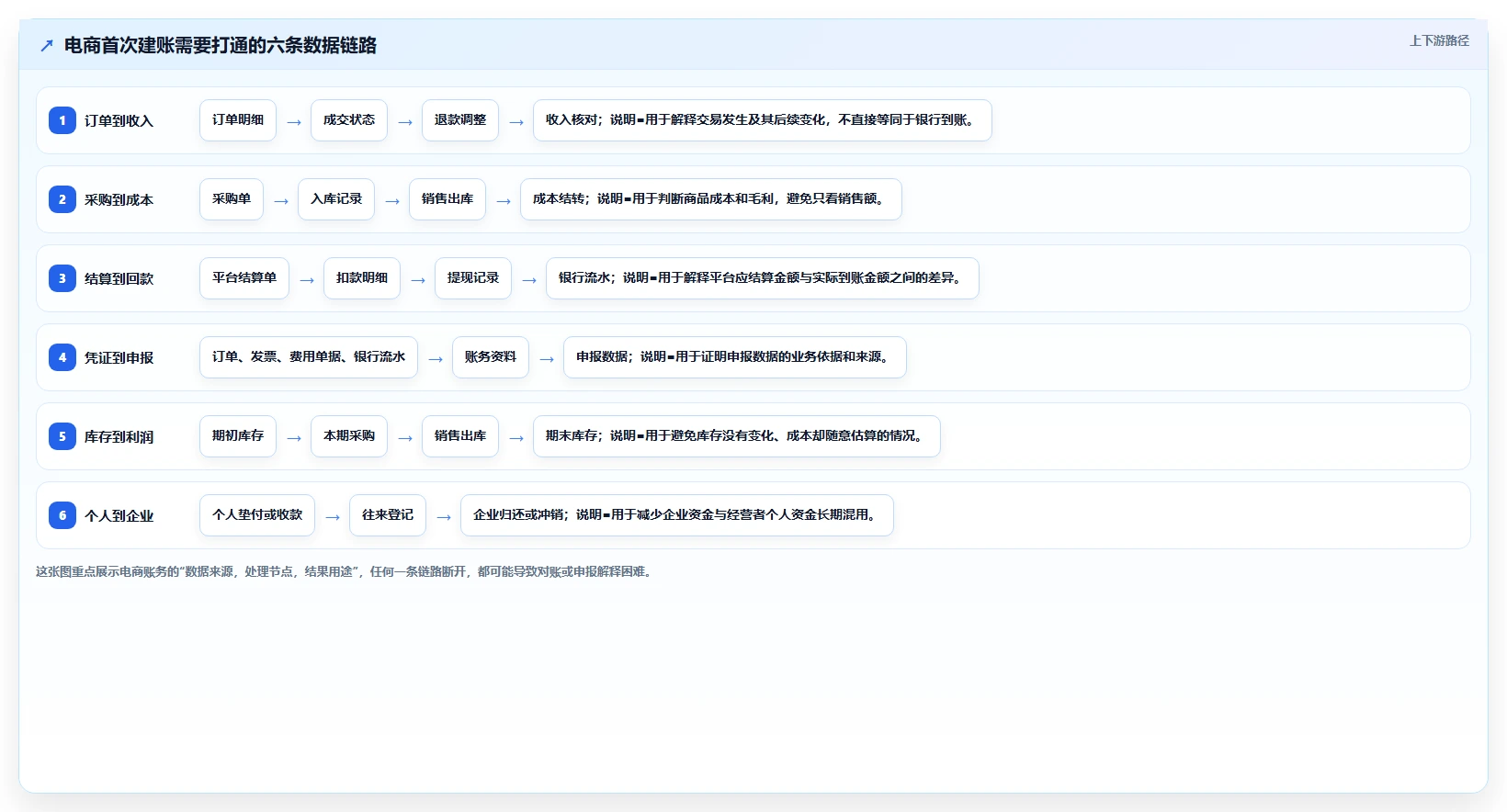Click the number 5 badge for 库存到利润
The width and height of the screenshot is (1507, 812).
(62, 436)
